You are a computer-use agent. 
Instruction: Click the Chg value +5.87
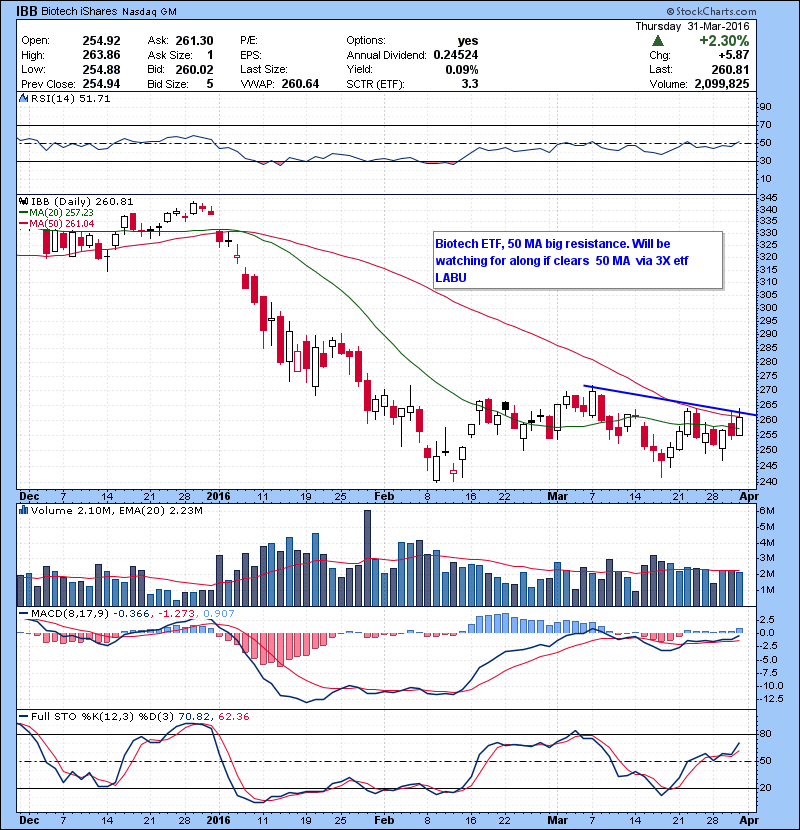734,55
